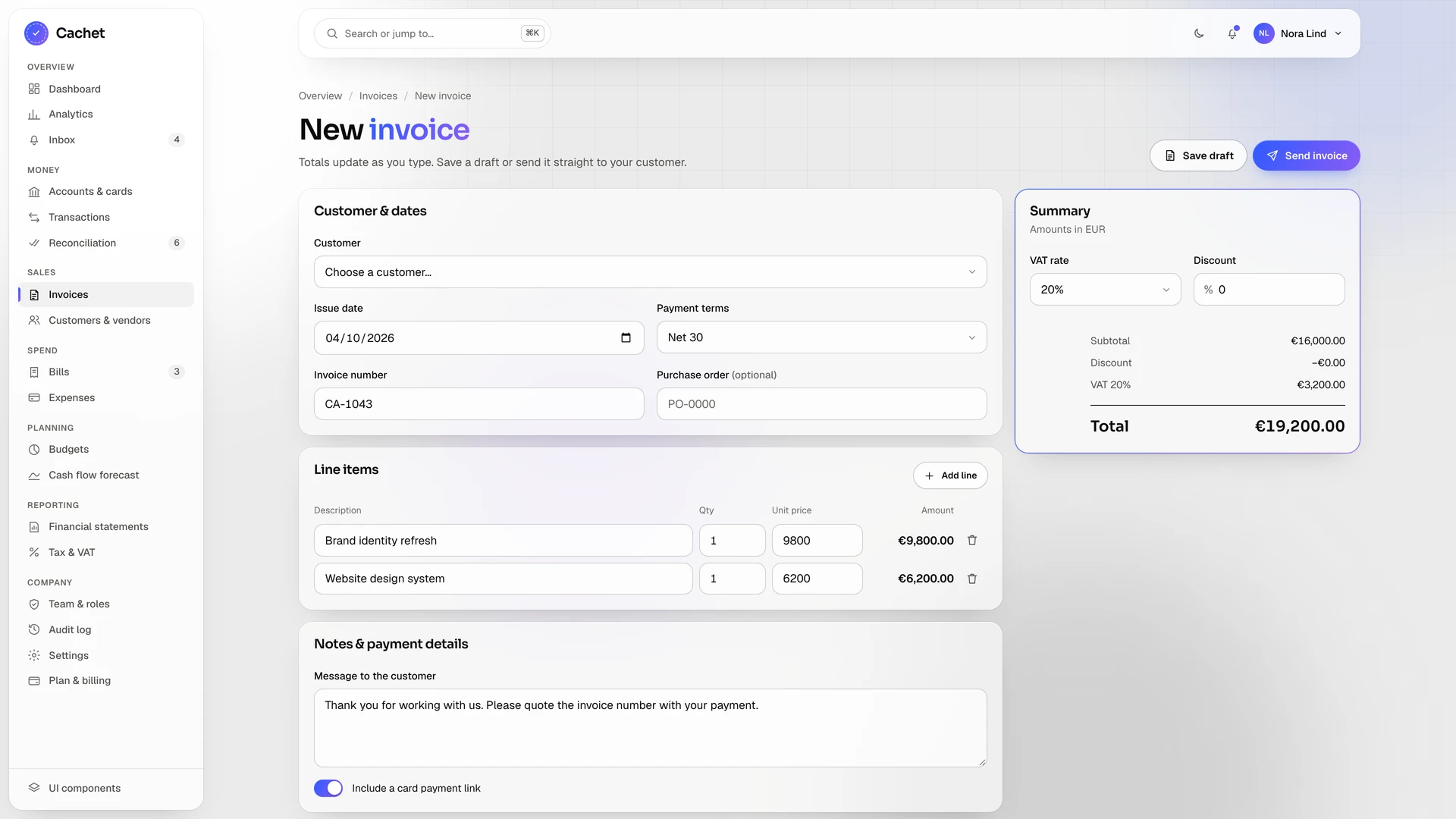Delete the Website design system line
1456x819 pixels.
tap(972, 579)
